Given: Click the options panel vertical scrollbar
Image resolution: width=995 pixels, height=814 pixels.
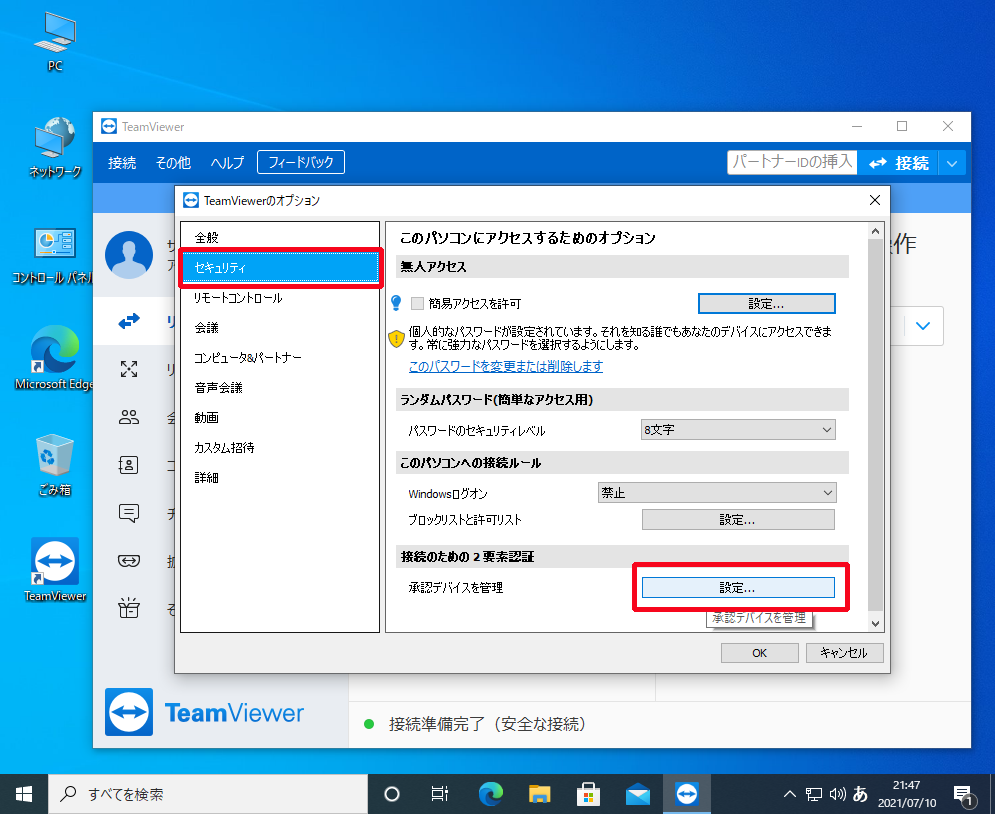Looking at the screenshot, I should click(x=876, y=420).
